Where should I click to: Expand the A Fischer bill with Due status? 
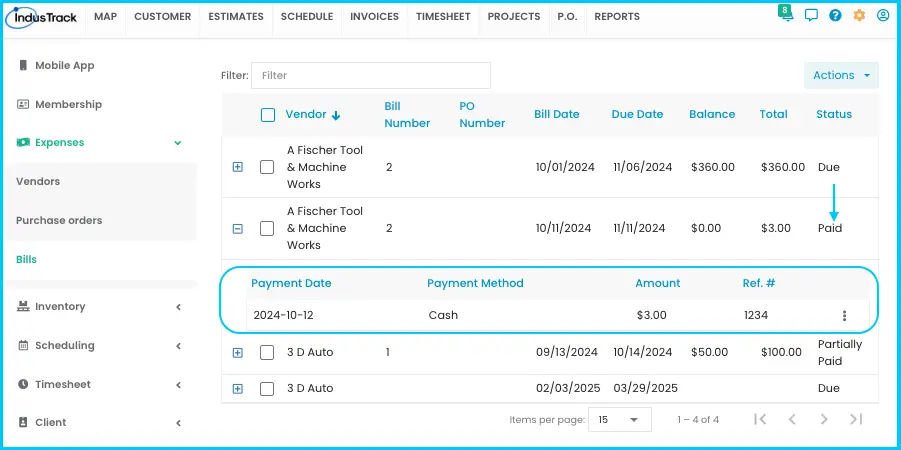click(x=237, y=167)
